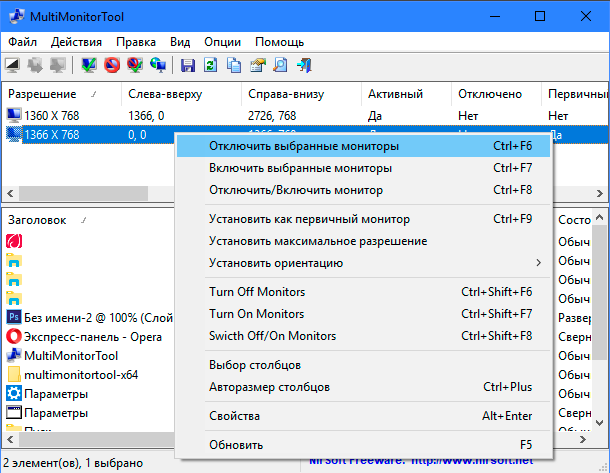This screenshot has width=610, height=473.
Task: Click the greyed-out move window to primary monitor icon
Action: 58,65
